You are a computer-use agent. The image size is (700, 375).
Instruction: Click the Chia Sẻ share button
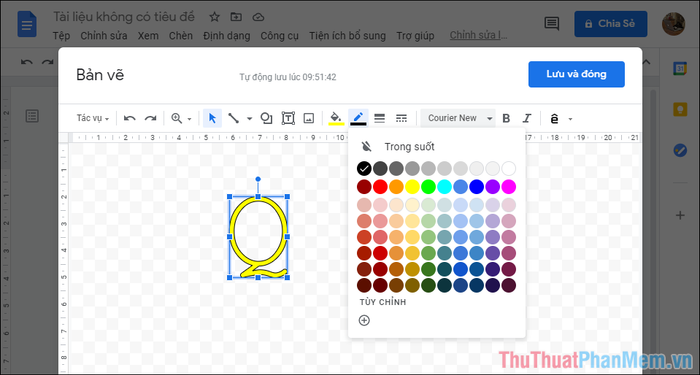point(611,24)
